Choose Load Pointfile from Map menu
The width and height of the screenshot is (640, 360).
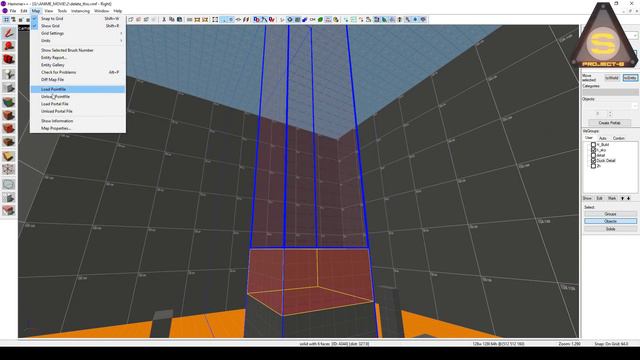coord(78,89)
